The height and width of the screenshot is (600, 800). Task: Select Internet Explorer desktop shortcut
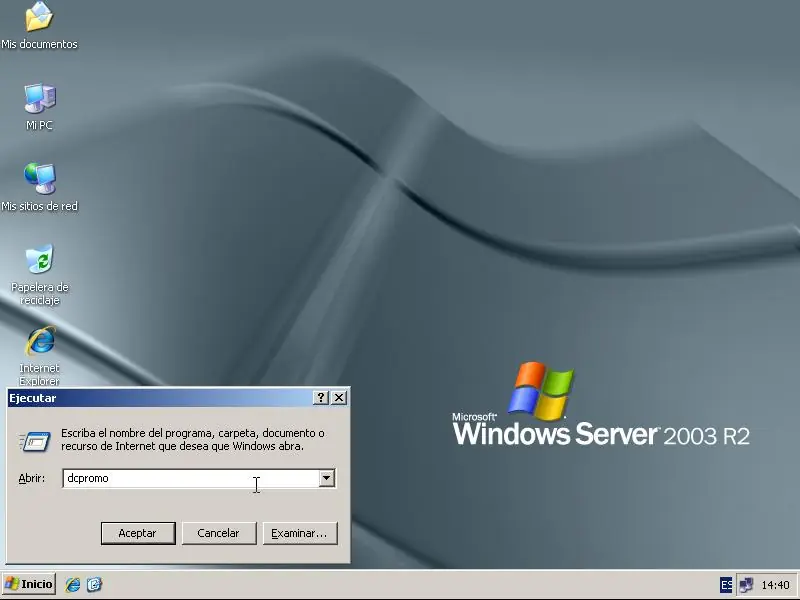39,356
